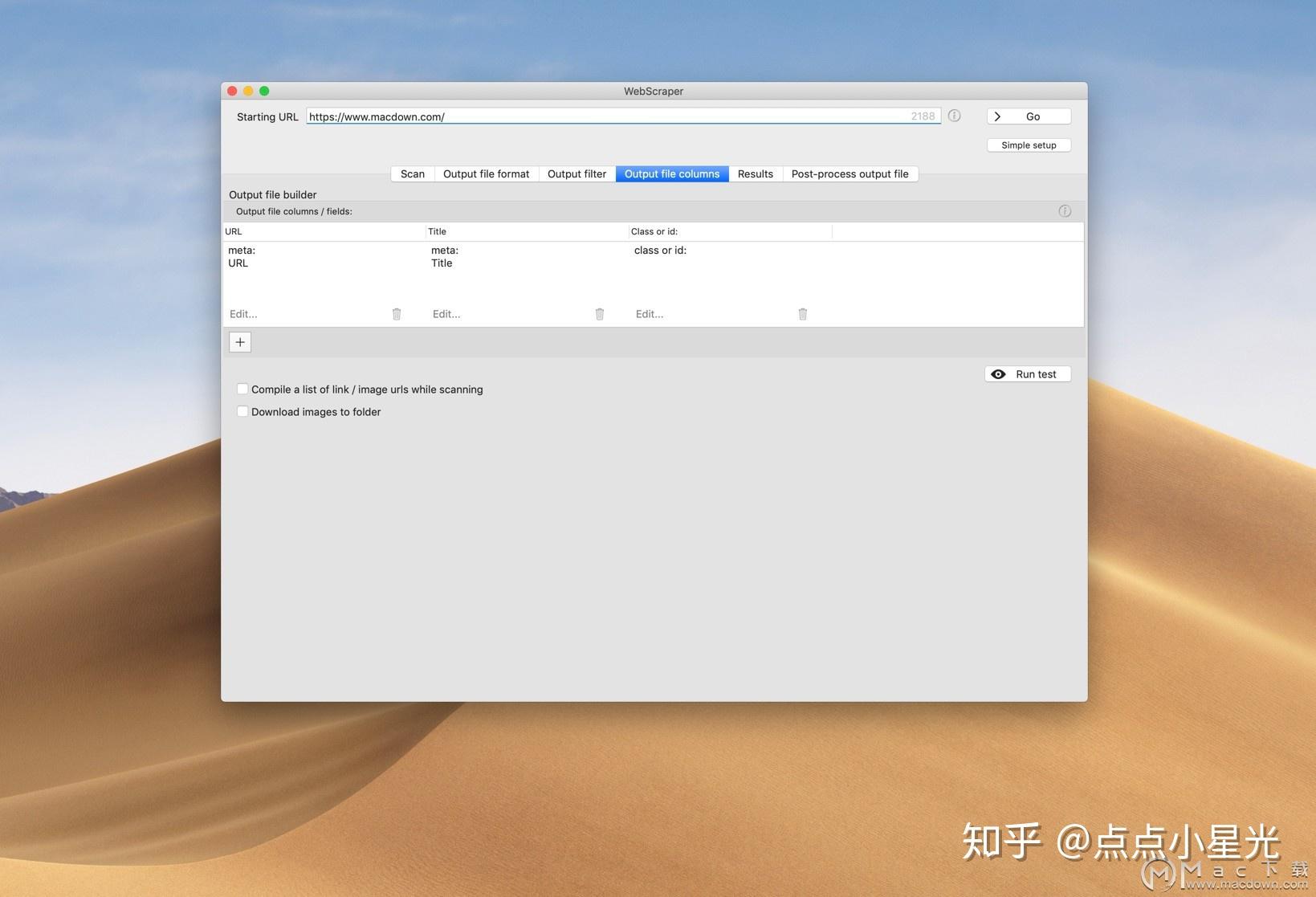Click the eye icon on Run test
The height and width of the screenshot is (897, 1316).
click(x=998, y=374)
